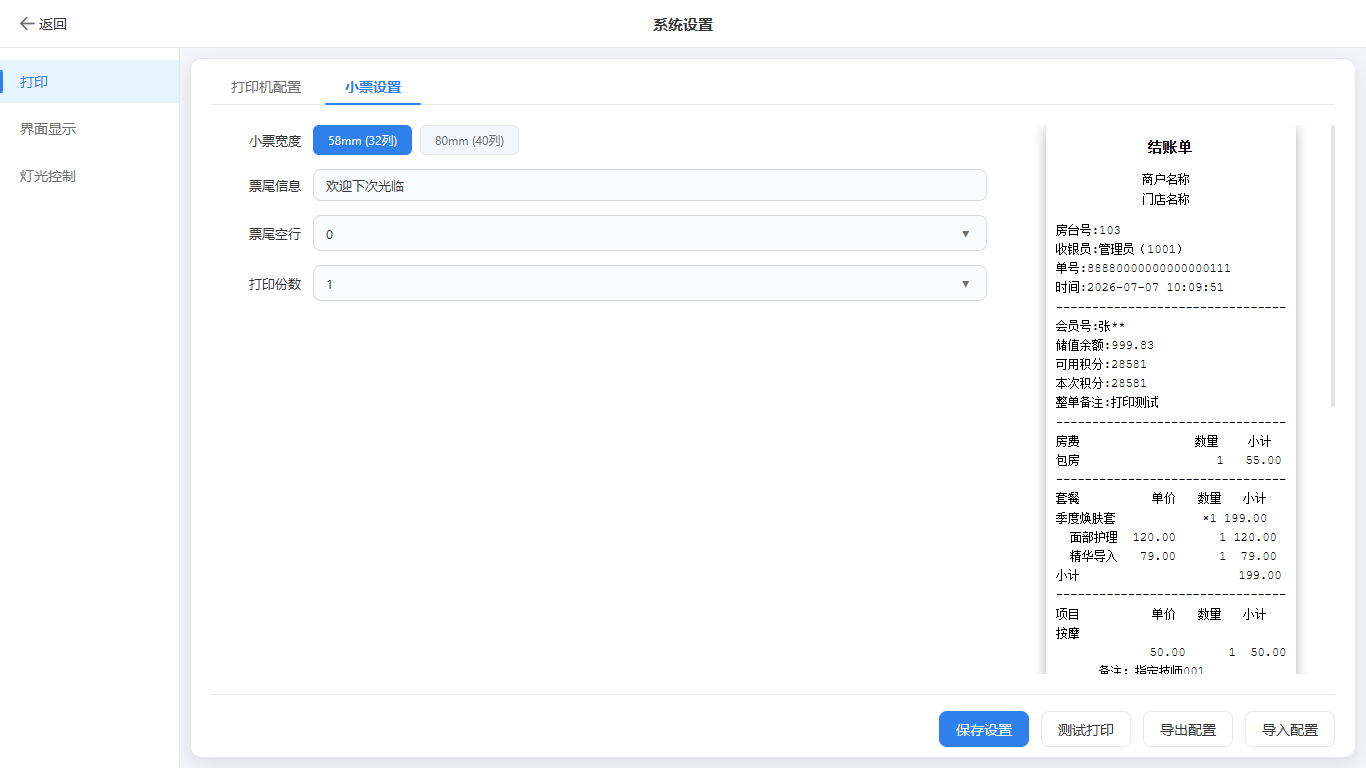This screenshot has width=1366, height=768.
Task: Click the 包房 row in preview
Action: click(1168, 460)
